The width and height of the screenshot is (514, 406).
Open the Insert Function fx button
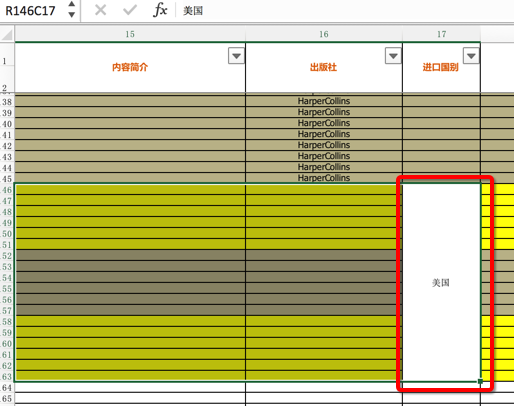point(160,10)
